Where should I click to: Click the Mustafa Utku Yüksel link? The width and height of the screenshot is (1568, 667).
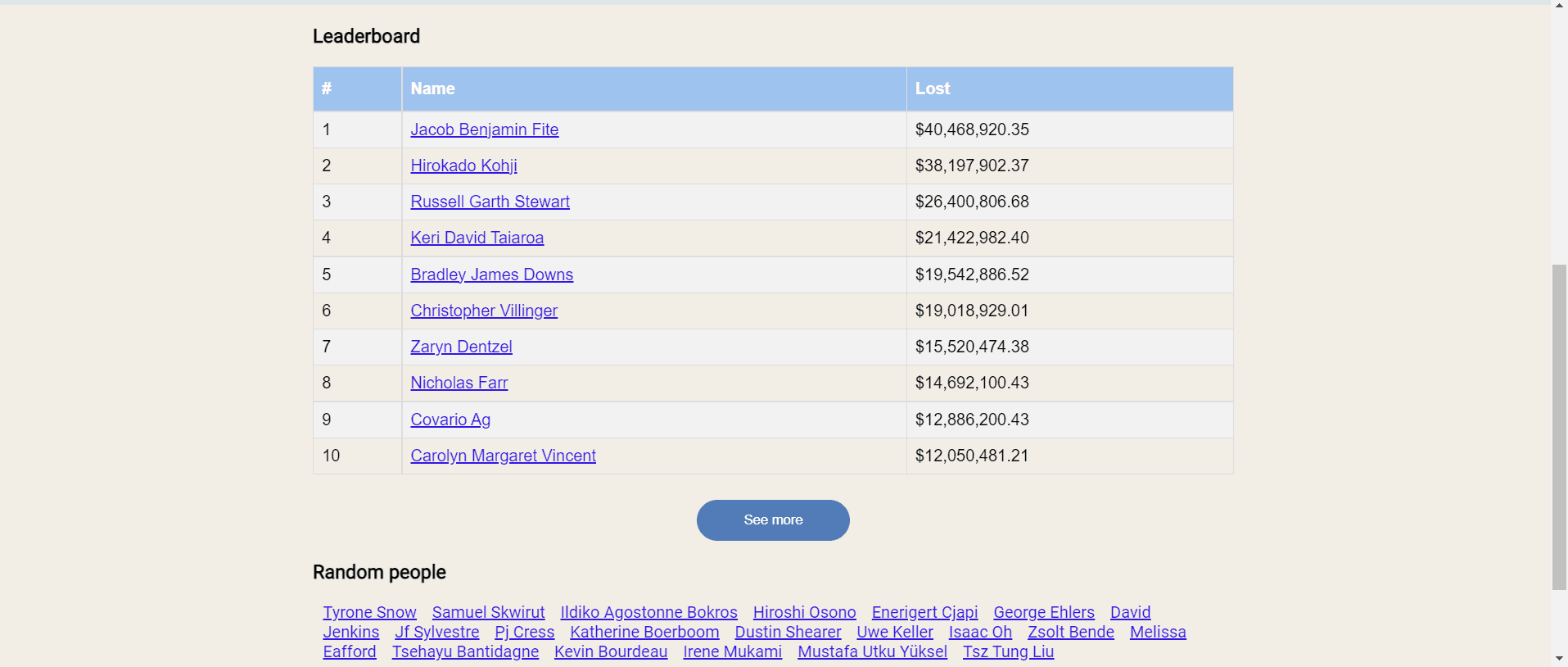click(872, 651)
